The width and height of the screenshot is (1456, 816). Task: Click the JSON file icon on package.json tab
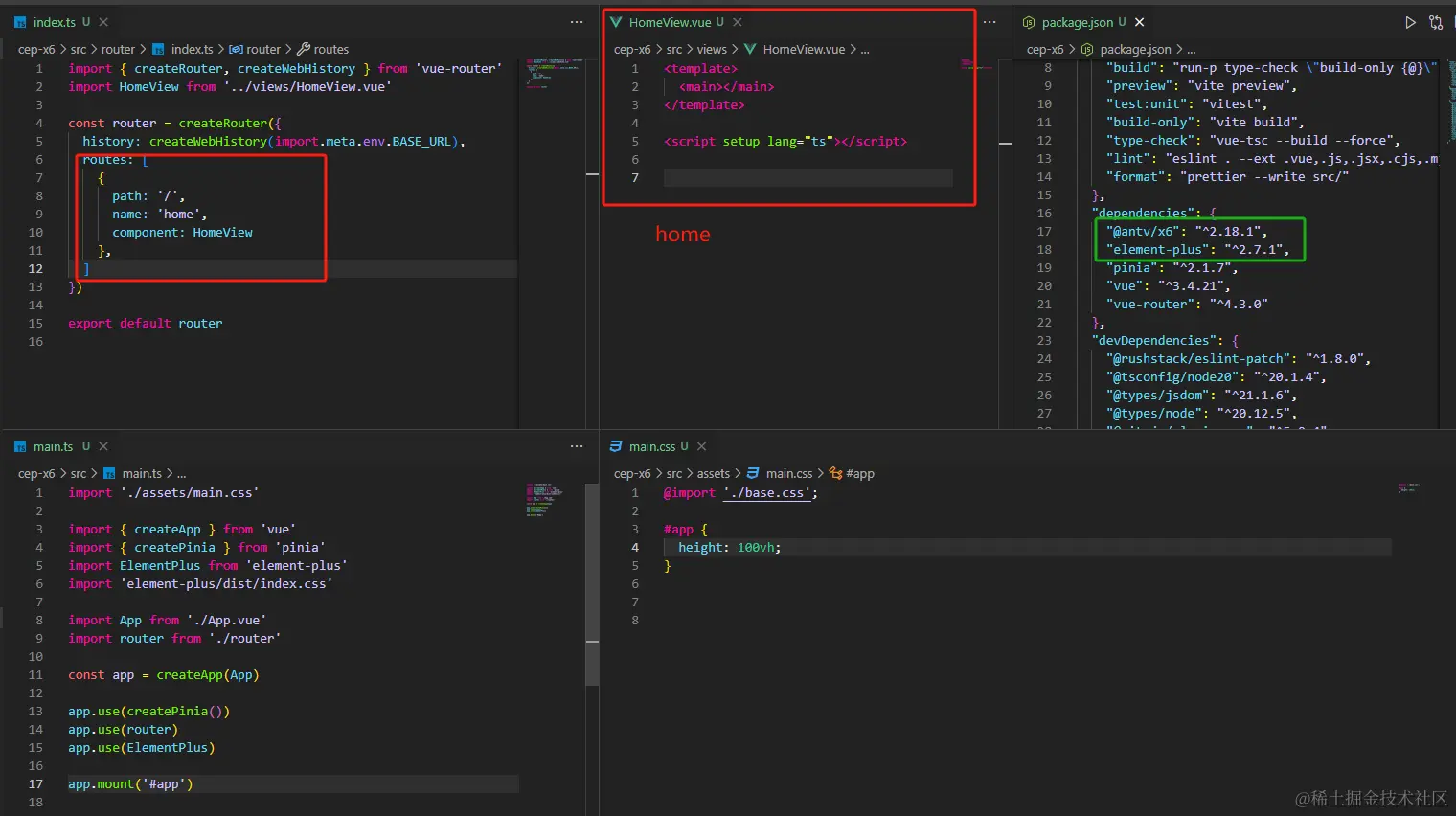click(1029, 22)
